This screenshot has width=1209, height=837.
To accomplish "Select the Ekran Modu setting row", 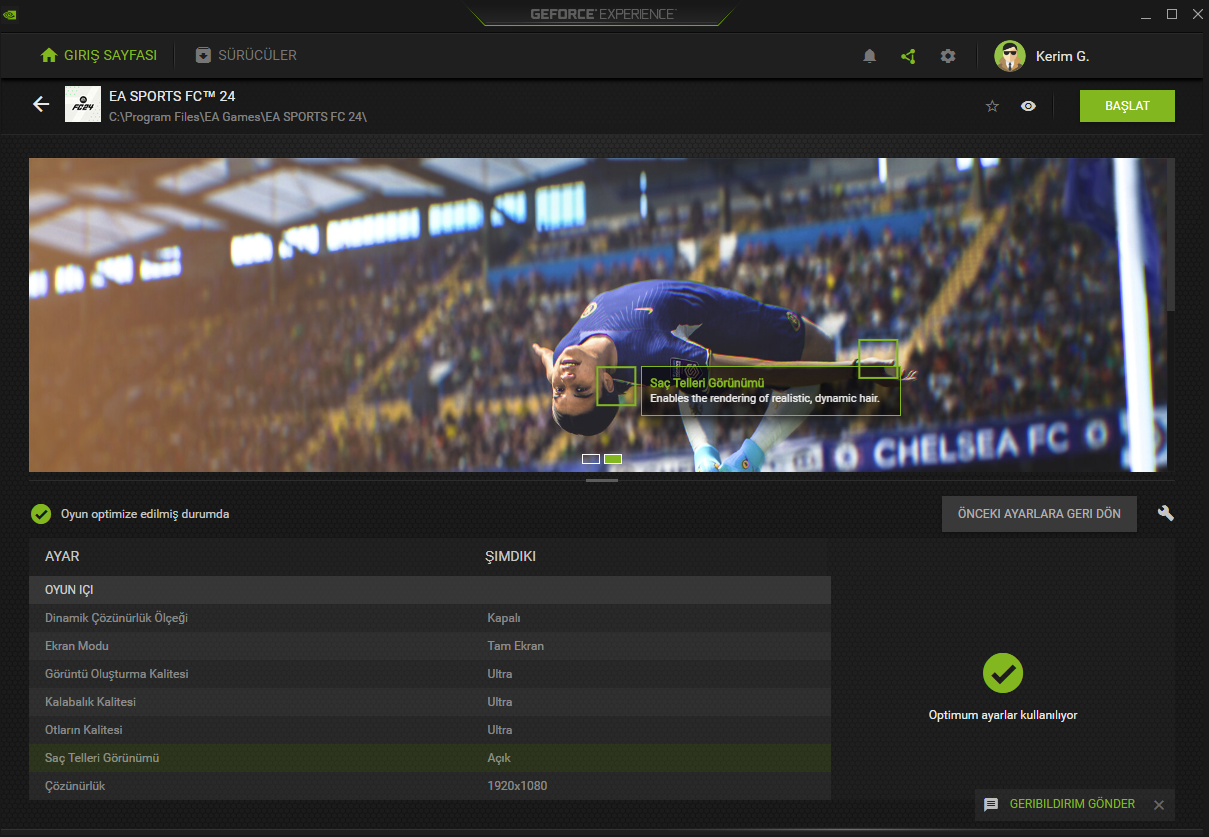I will click(x=430, y=646).
